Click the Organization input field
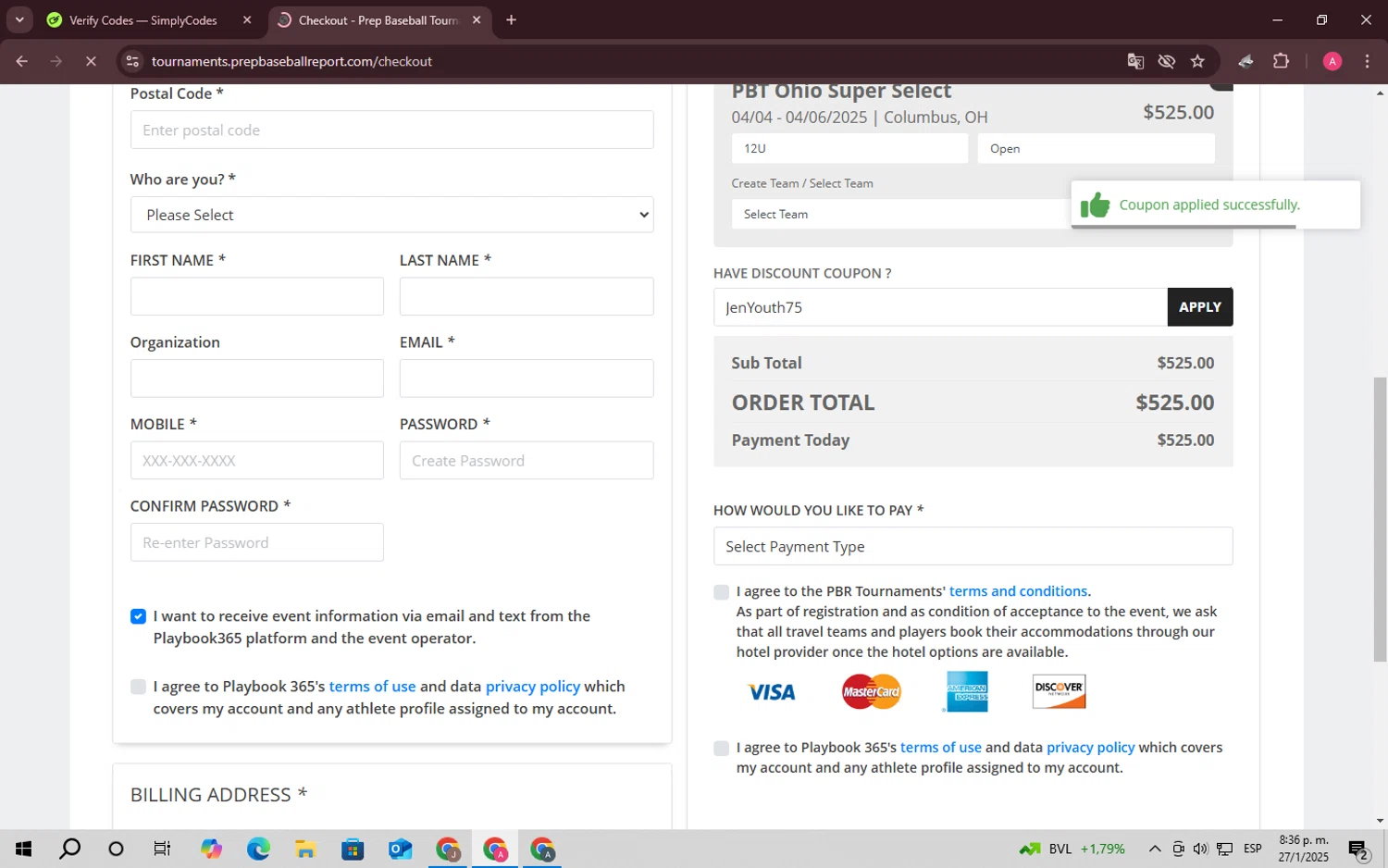The image size is (1388, 868). 256,378
